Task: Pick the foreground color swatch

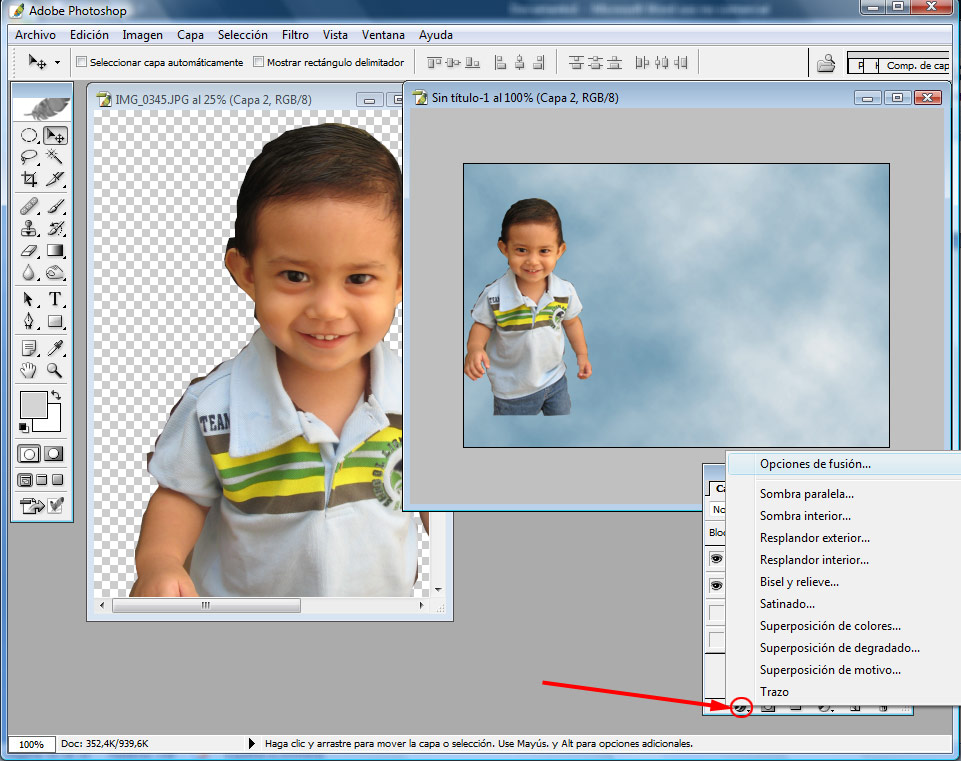Action: [33, 404]
